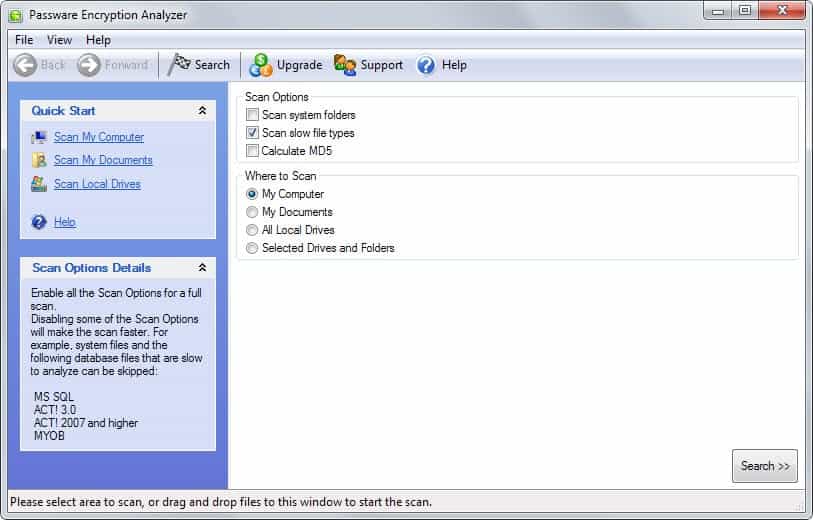Choose Selected Drives and Folders option
This screenshot has height=520, width=813.
click(x=252, y=248)
